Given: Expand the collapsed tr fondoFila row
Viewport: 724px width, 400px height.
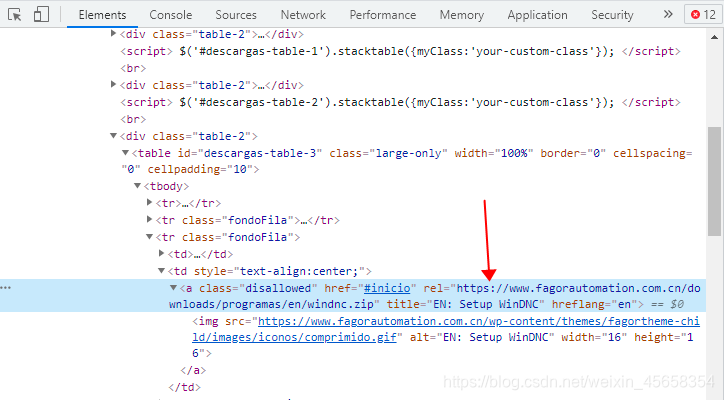Looking at the screenshot, I should 149,219.
